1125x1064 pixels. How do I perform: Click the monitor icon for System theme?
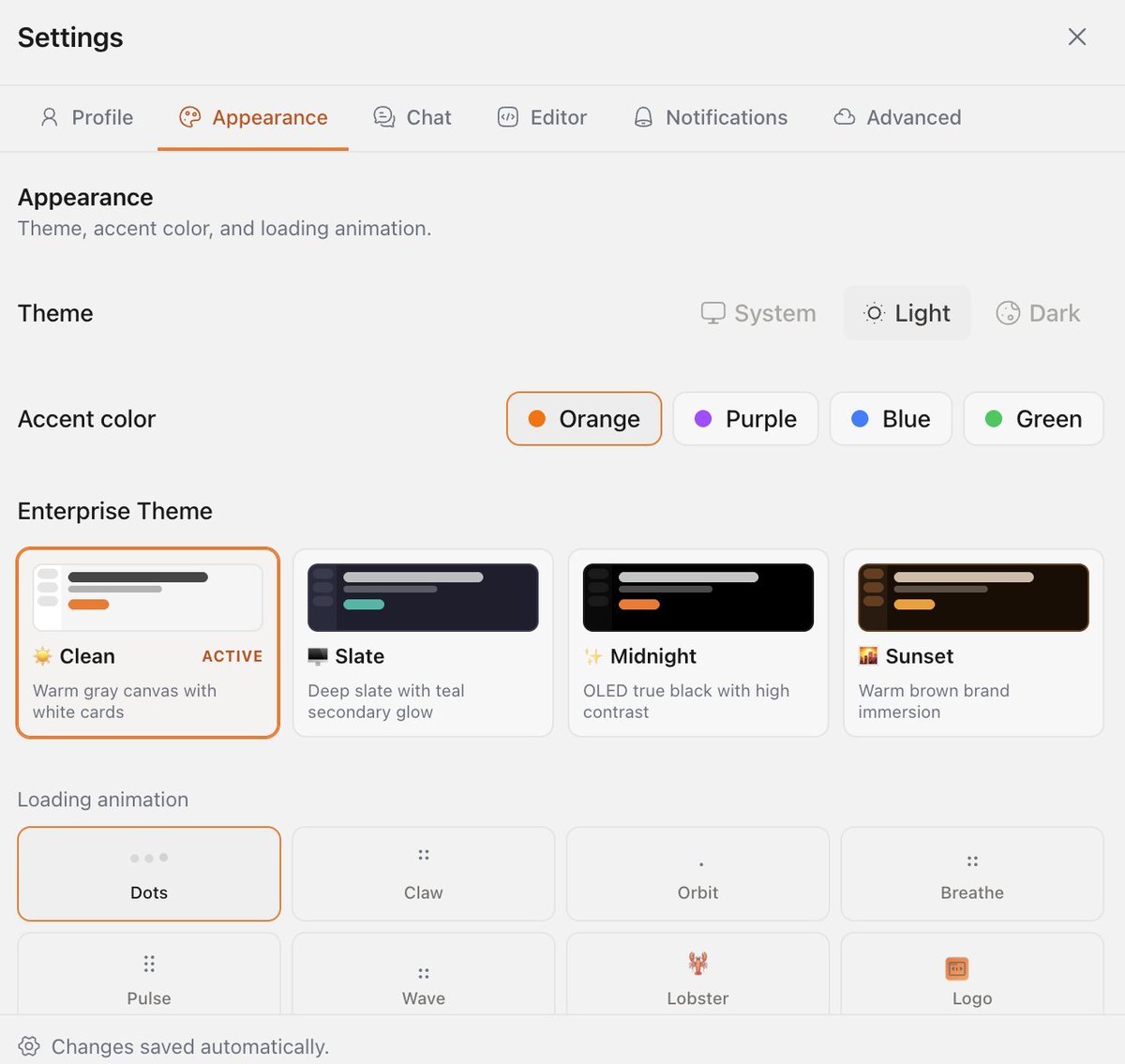coord(713,313)
